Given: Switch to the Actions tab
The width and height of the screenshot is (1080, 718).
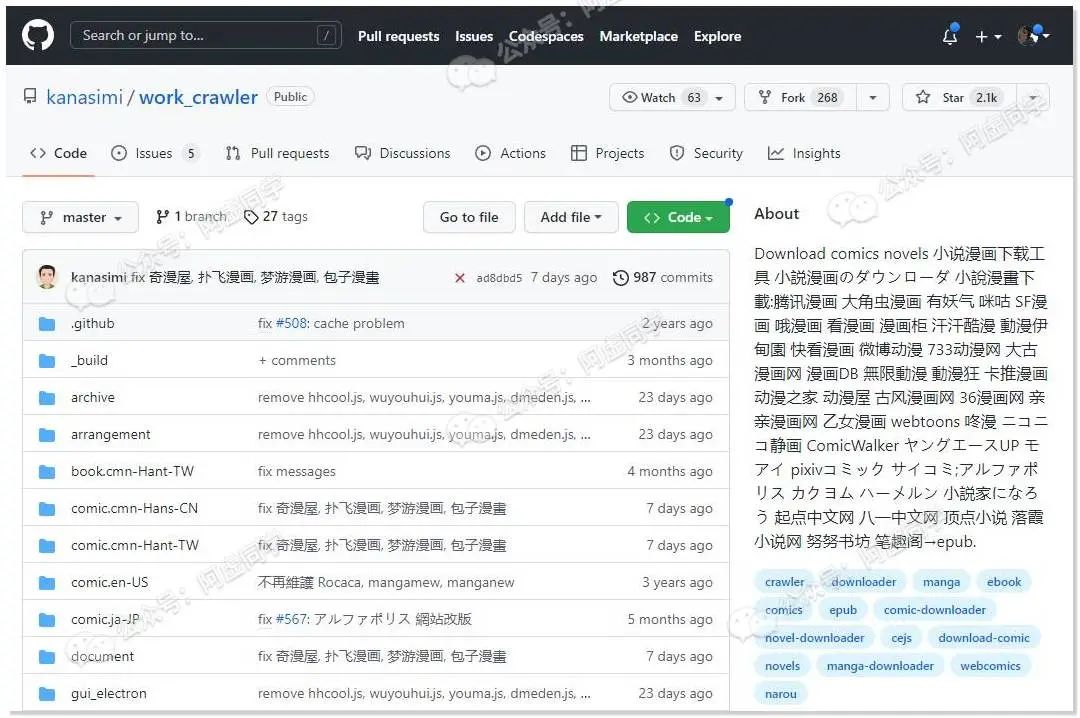Looking at the screenshot, I should point(510,153).
